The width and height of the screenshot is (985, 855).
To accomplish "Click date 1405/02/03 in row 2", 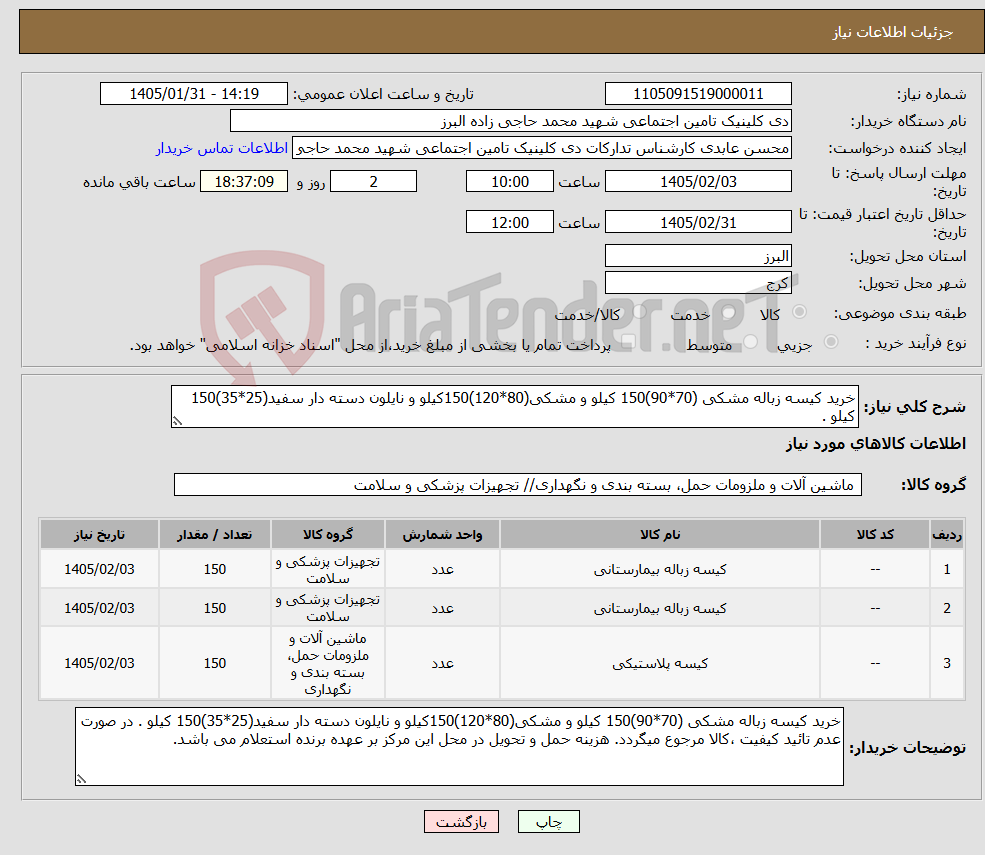I will pyautogui.click(x=99, y=608).
